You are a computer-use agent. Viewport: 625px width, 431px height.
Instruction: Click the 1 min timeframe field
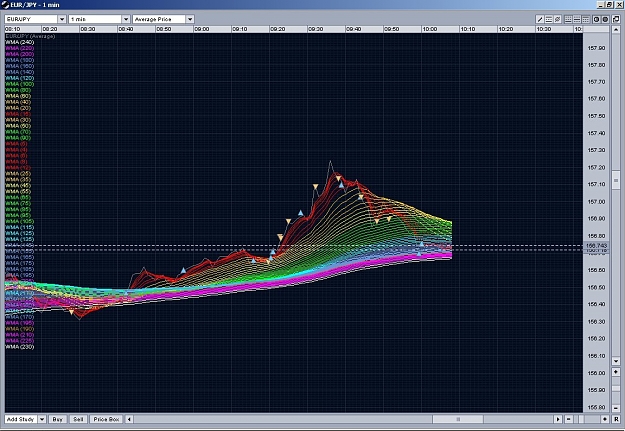click(95, 19)
